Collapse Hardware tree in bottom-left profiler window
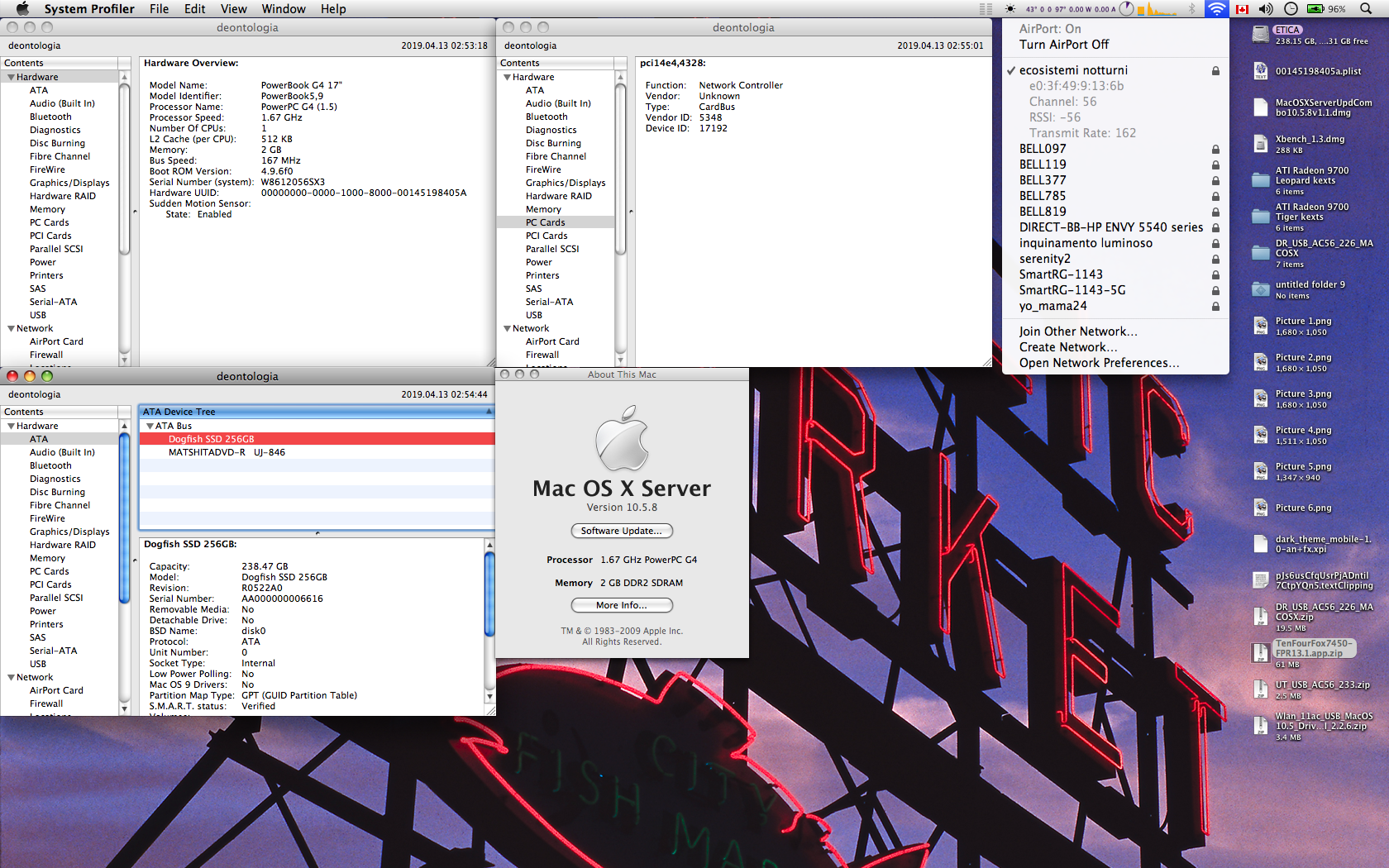The image size is (1389, 868). [11, 426]
